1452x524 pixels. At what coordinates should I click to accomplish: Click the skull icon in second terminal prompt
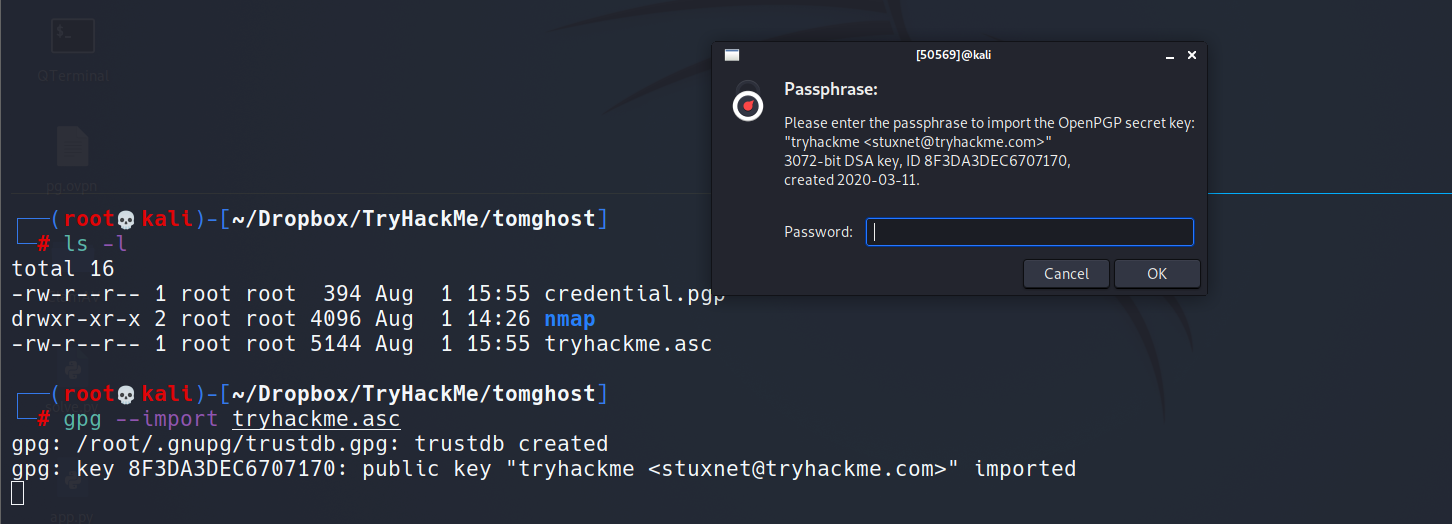(x=127, y=394)
